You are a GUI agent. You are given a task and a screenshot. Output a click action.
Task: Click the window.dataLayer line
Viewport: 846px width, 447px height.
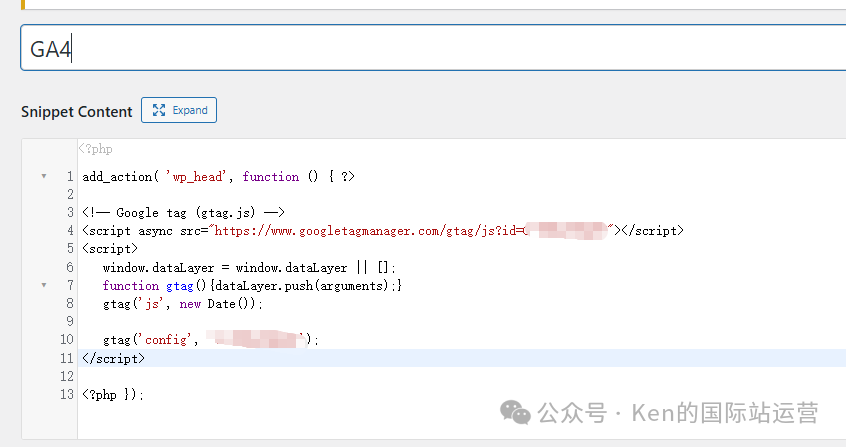249,267
